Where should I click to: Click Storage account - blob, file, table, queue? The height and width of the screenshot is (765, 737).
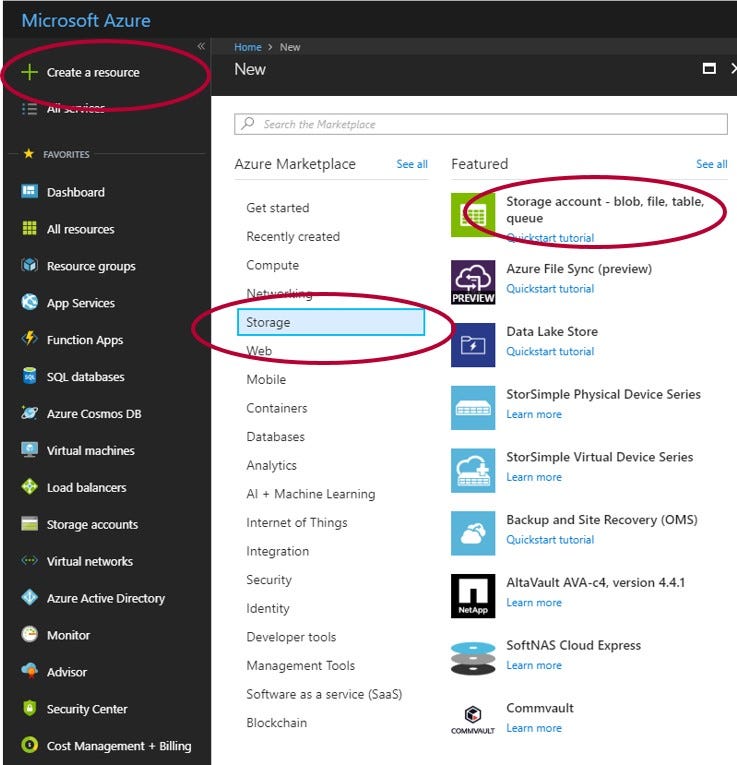tap(605, 209)
